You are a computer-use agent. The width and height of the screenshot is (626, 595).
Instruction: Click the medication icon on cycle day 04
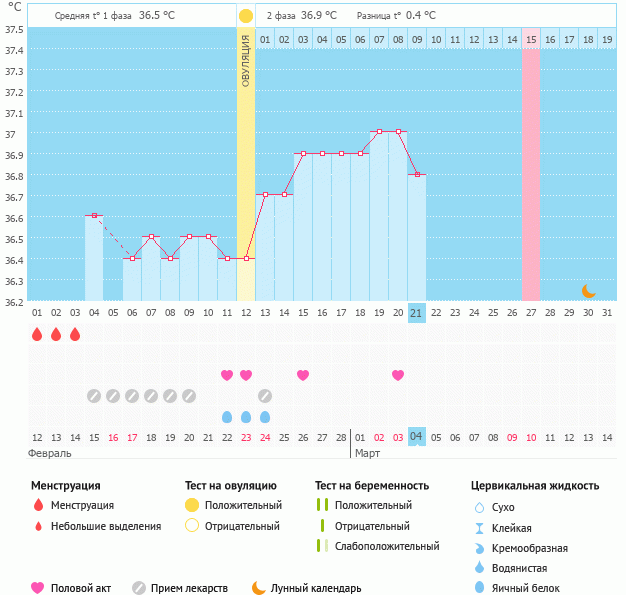click(x=94, y=396)
